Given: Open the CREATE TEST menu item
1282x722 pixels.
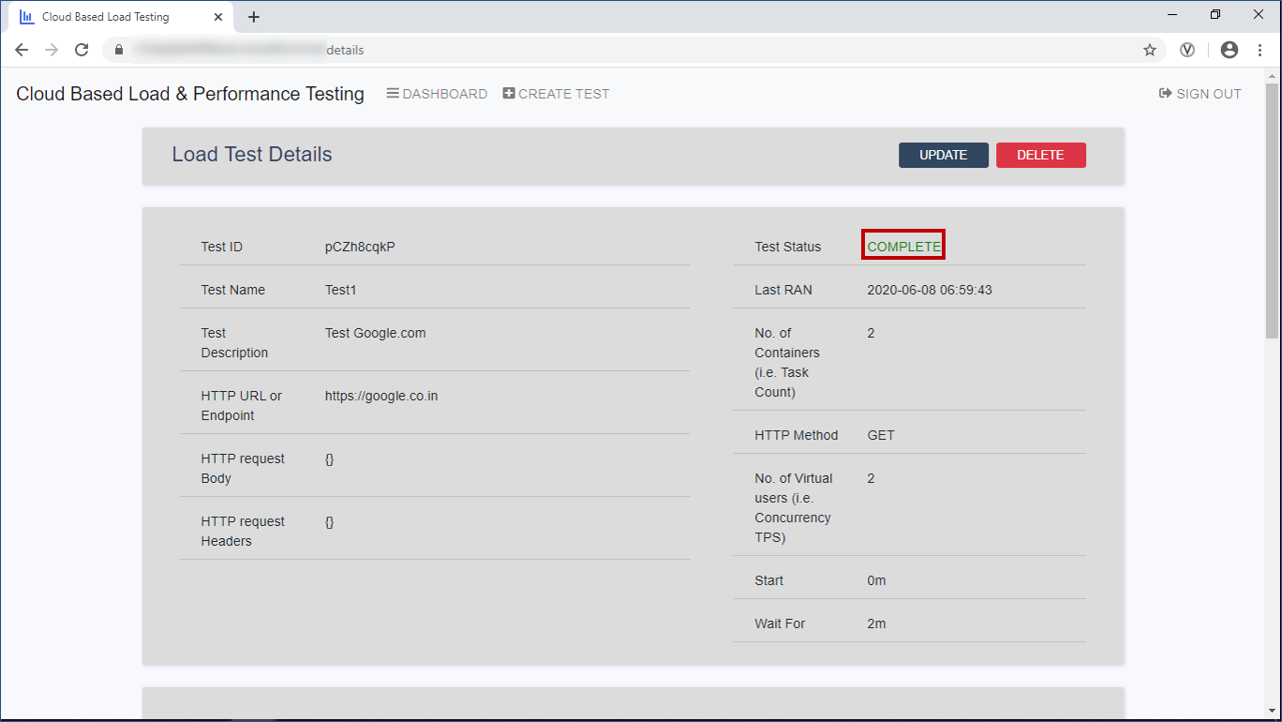Looking at the screenshot, I should [x=556, y=94].
